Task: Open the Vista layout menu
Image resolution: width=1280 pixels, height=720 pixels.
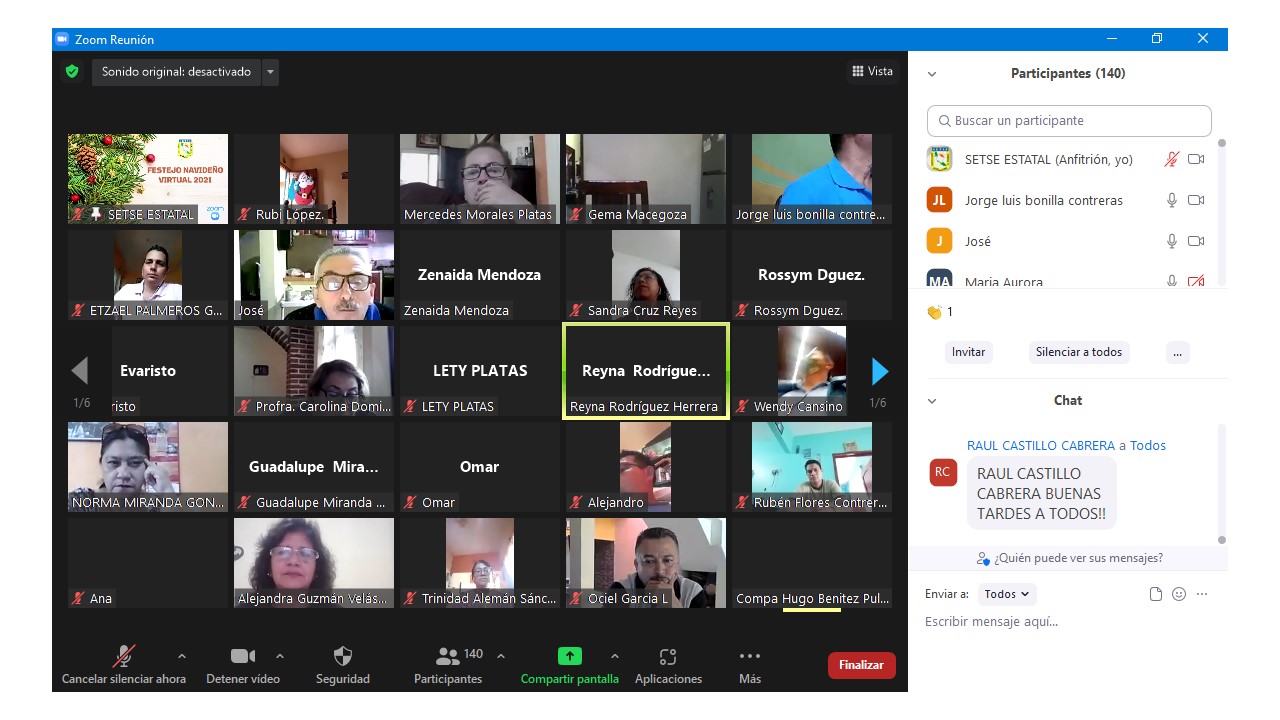Action: click(x=872, y=71)
